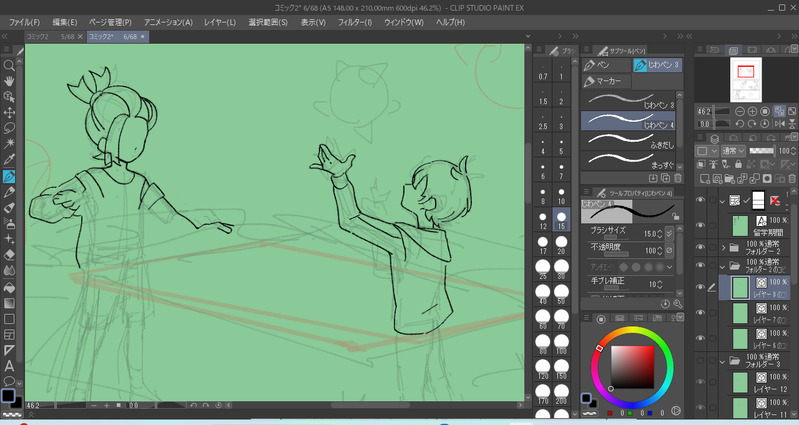The height and width of the screenshot is (425, 799).
Task: Choose the まっすぐ sub tool
Action: (628, 161)
